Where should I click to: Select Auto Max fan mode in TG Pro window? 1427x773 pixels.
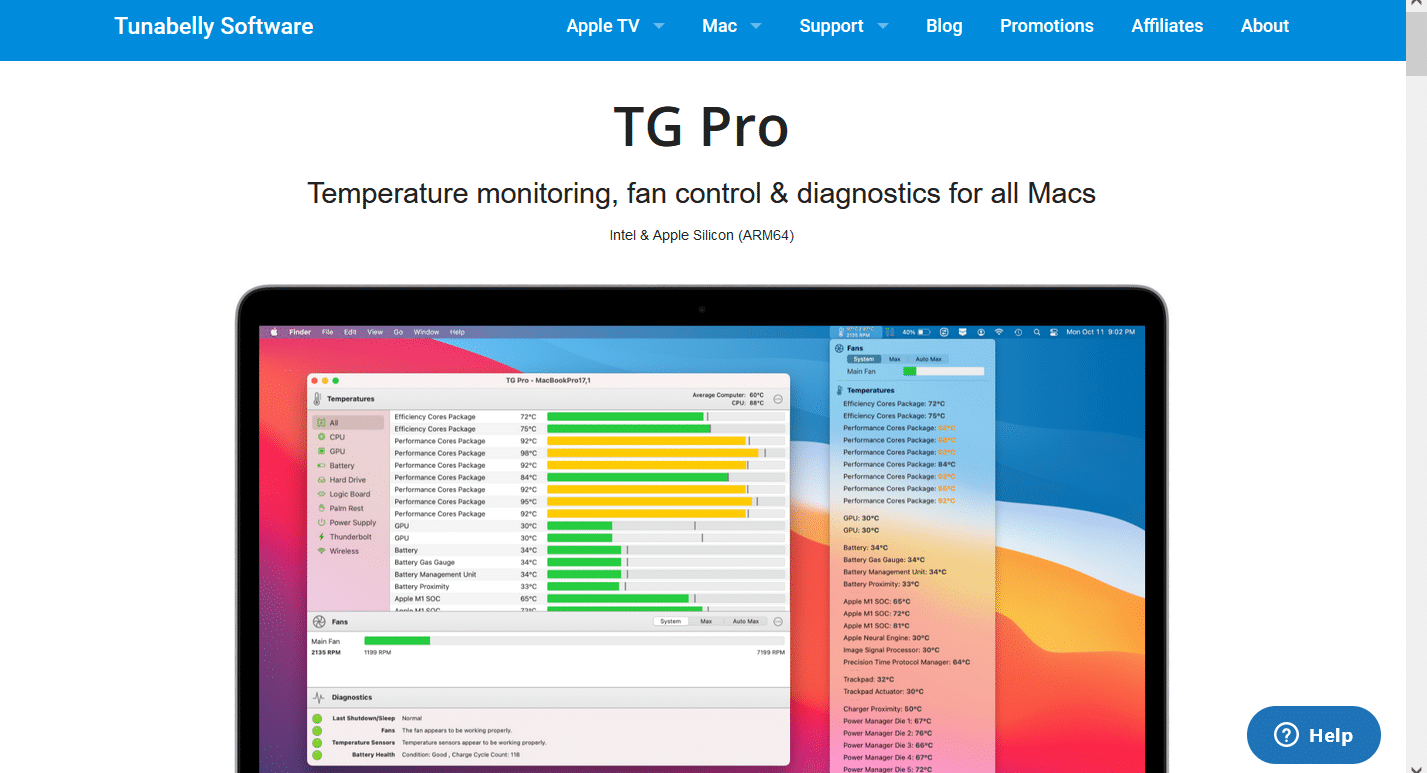746,621
